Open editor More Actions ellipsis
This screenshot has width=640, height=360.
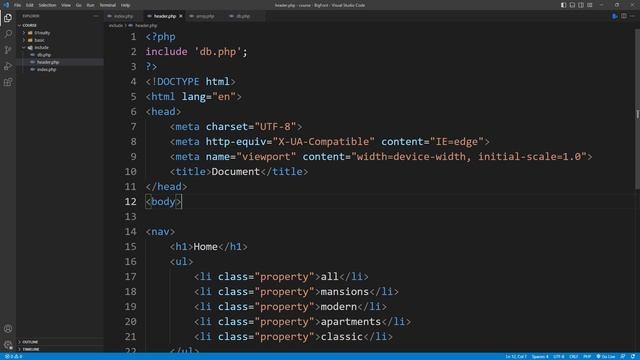633,16
